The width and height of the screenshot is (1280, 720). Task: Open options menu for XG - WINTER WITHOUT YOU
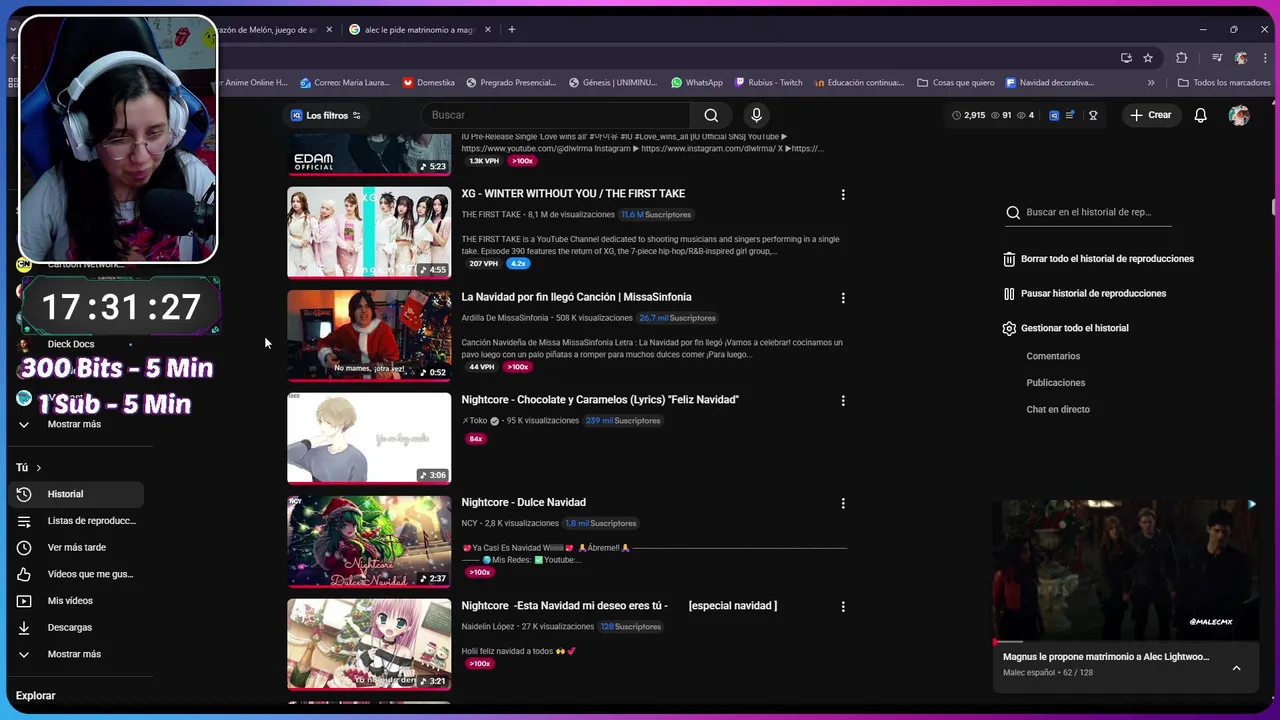click(843, 195)
